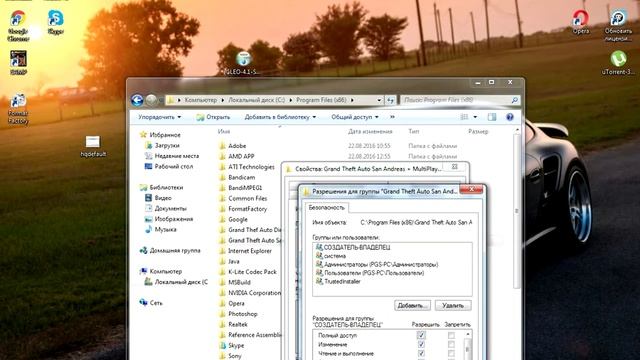The height and width of the screenshot is (360, 640).
Task: Toggle the preview pane in Explorer
Action: pos(492,117)
